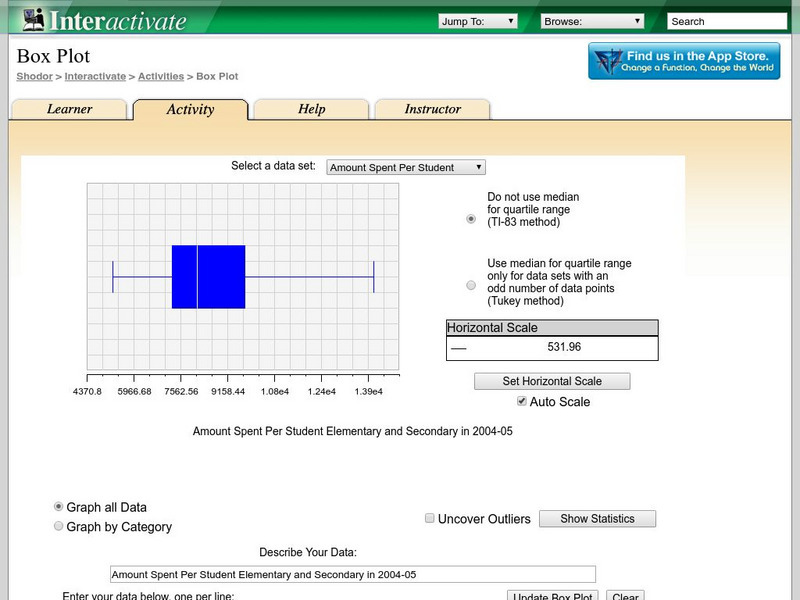Choose the Graph by Category option
Image resolution: width=800 pixels, height=600 pixels.
[x=58, y=526]
